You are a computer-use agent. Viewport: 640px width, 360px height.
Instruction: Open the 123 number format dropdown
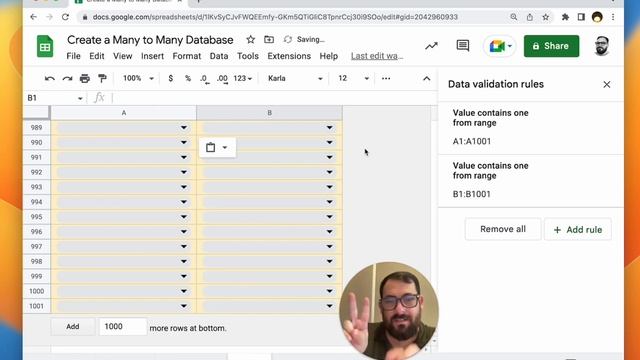pos(242,78)
